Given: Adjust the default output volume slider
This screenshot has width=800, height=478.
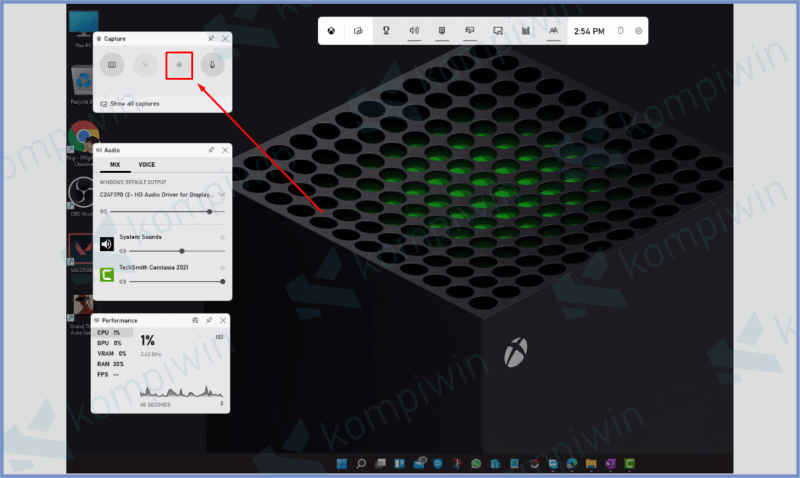Looking at the screenshot, I should click(167, 211).
